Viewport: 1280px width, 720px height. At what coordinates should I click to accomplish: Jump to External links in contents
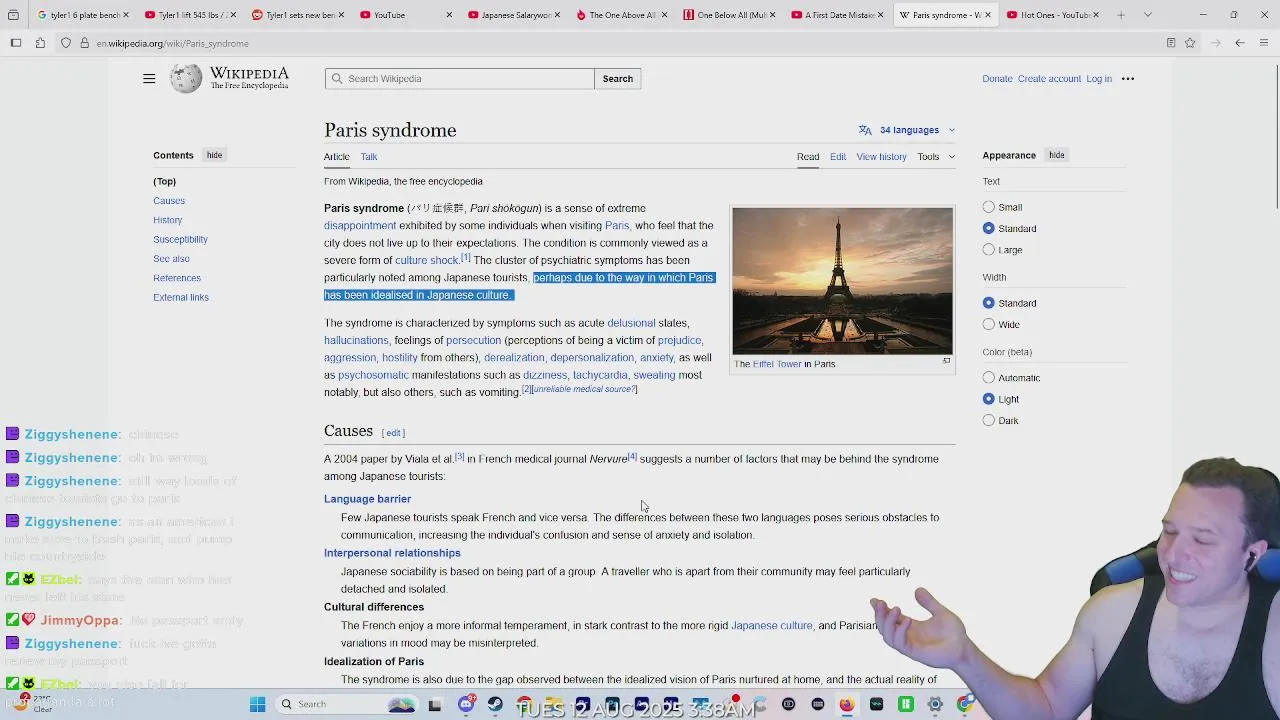(181, 298)
